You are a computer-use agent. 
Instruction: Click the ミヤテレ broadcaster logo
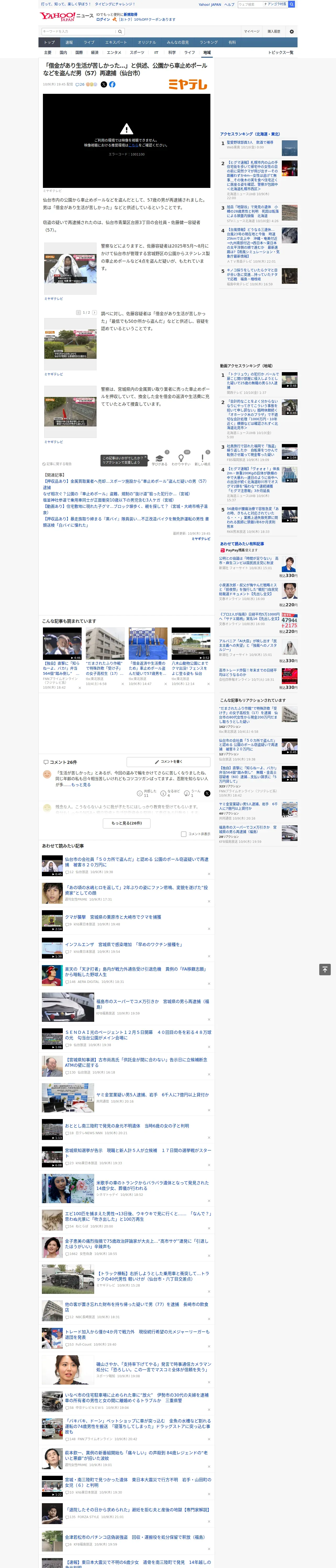(x=188, y=85)
